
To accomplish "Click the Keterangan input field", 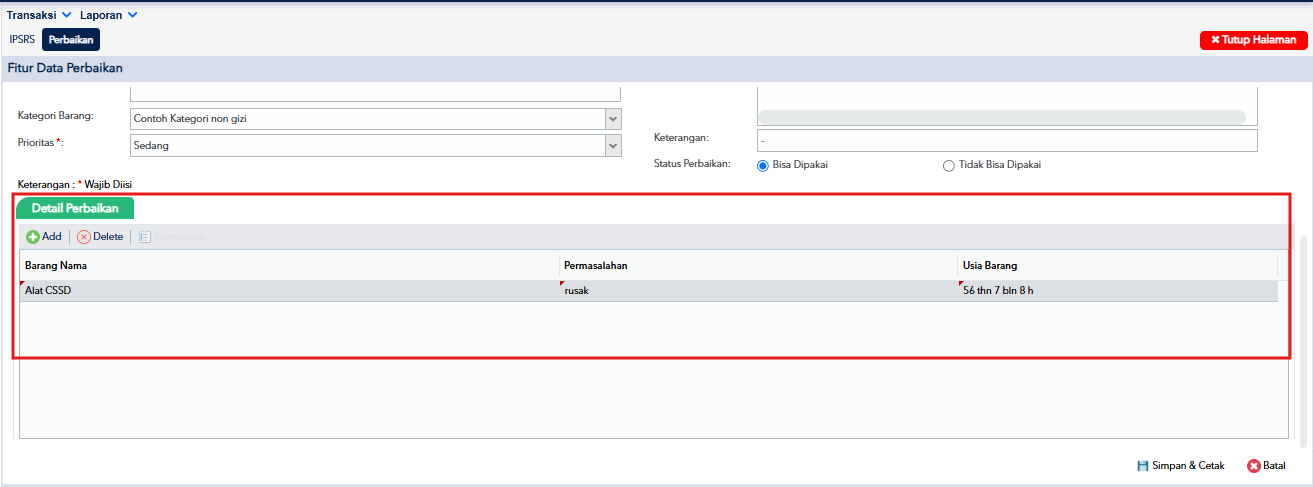I will pos(1007,140).
